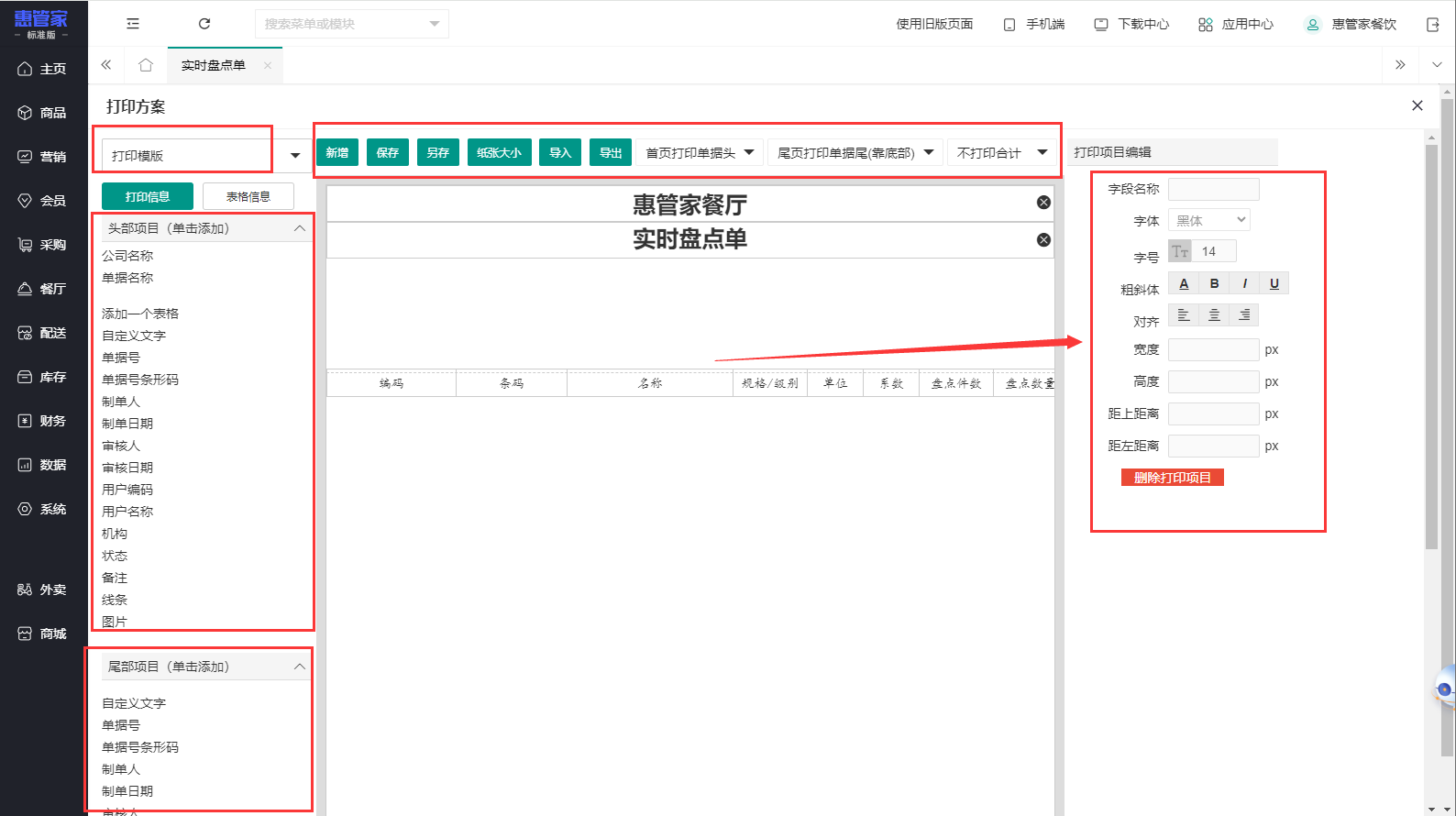Open the 打印模版 dropdown
This screenshot has height=816, width=1456.
pos(202,156)
